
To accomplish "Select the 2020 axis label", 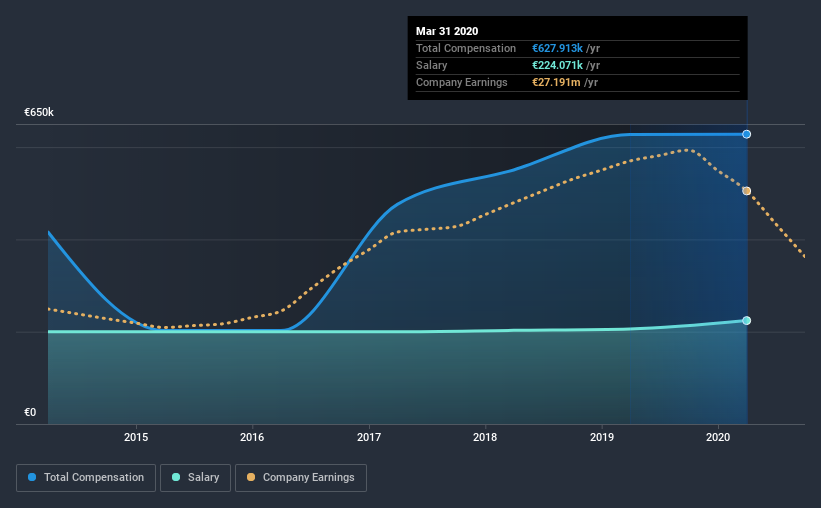I will 718,437.
